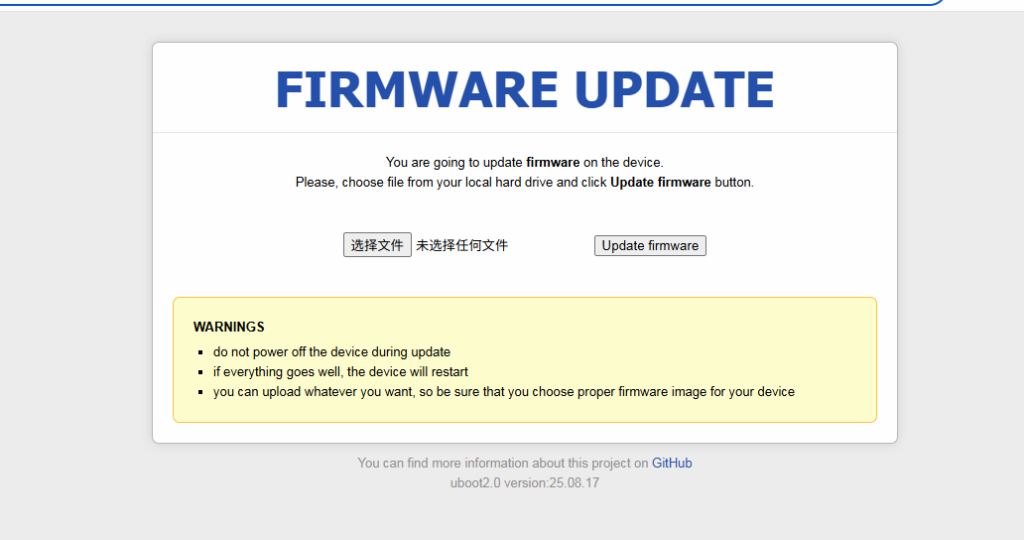Screen dimensions: 1024x540
Task: Click the bullet before the upload whatever warning
Action: pyautogui.click(x=200, y=392)
